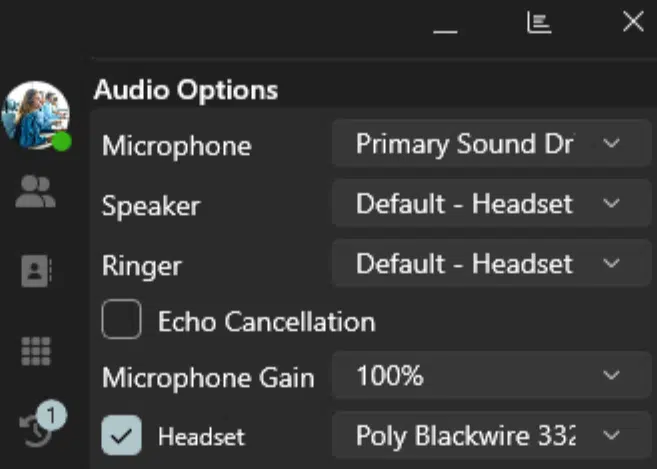The width and height of the screenshot is (657, 469).
Task: Click the Echo Cancellation label text
Action: pos(266,322)
